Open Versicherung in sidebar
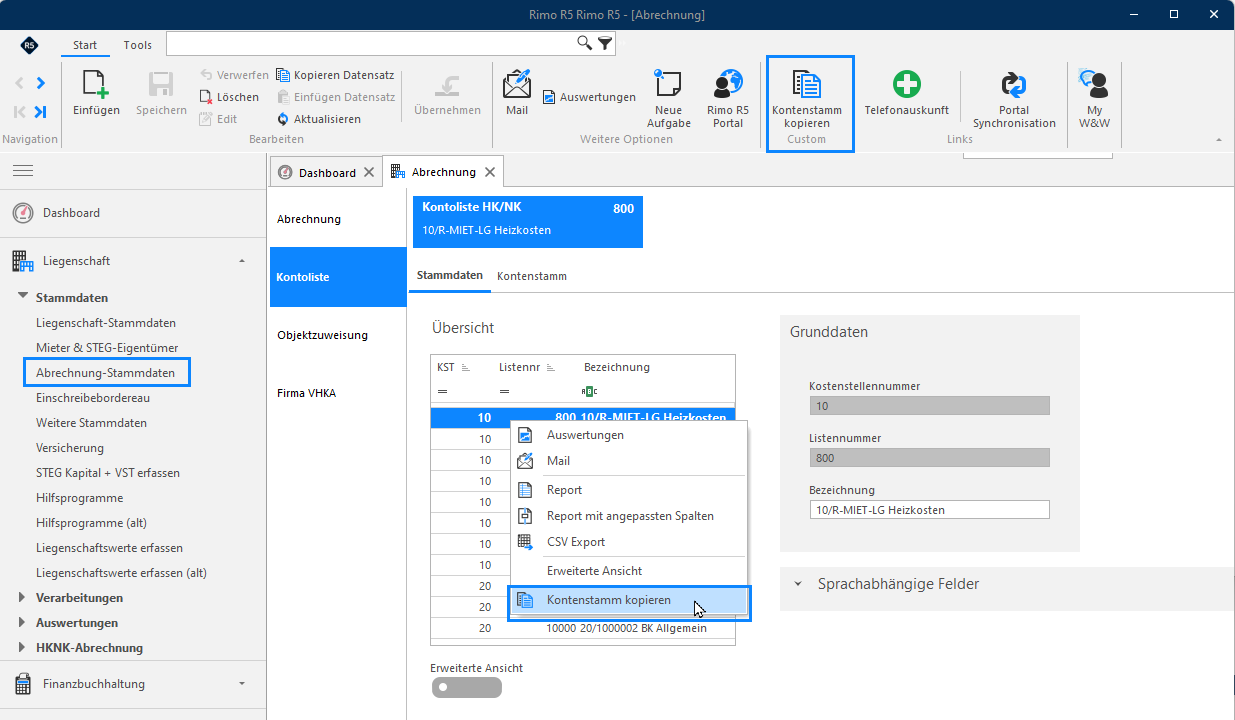 pyautogui.click(x=70, y=448)
